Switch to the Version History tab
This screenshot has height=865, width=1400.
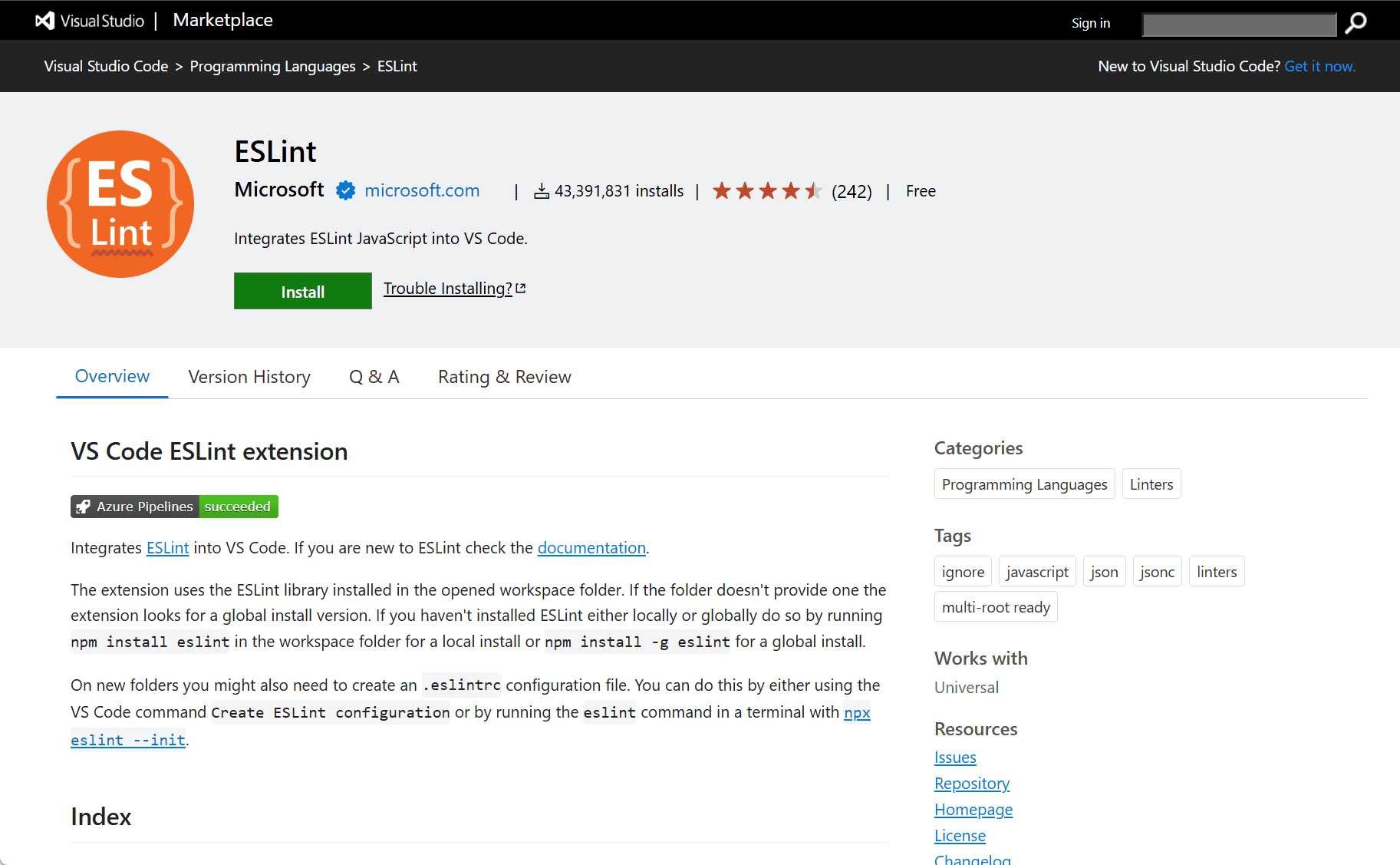[x=249, y=377]
